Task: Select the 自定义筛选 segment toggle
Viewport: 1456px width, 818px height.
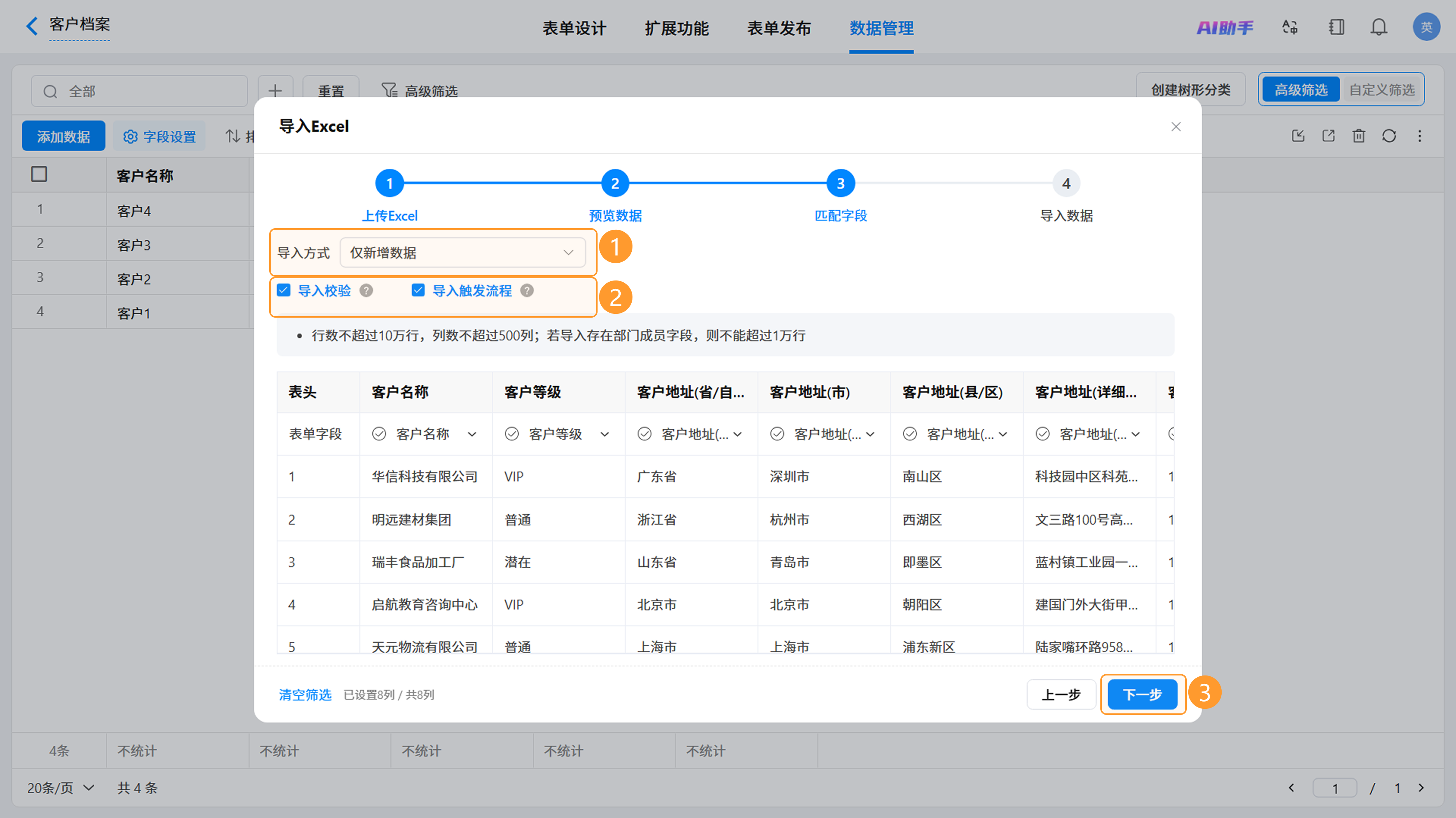Action: click(1382, 90)
